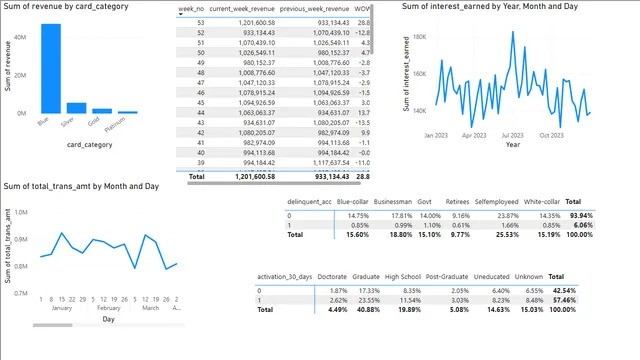
Task: Click the February label on transaction chart
Action: pyautogui.click(x=109, y=308)
